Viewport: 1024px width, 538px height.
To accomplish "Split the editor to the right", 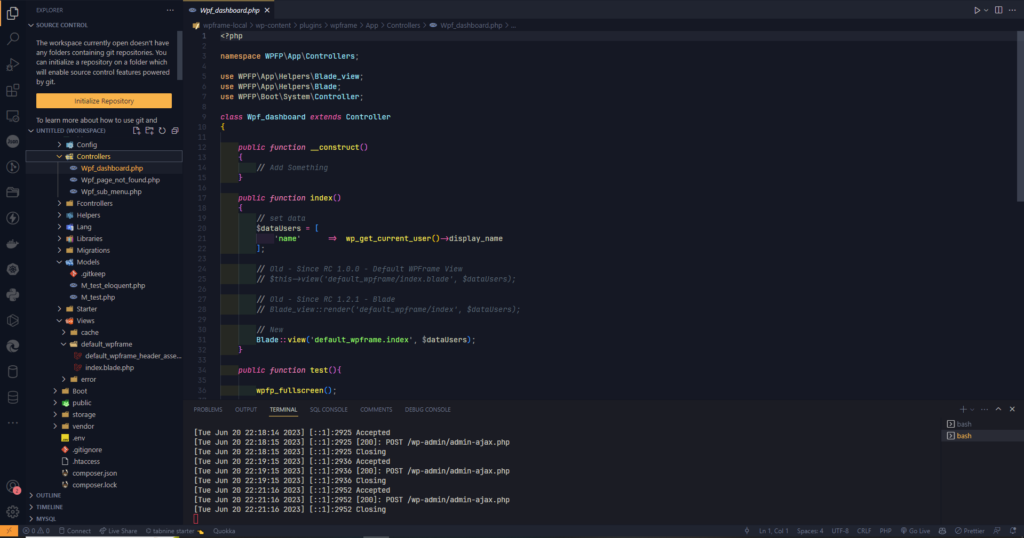I will [x=999, y=10].
